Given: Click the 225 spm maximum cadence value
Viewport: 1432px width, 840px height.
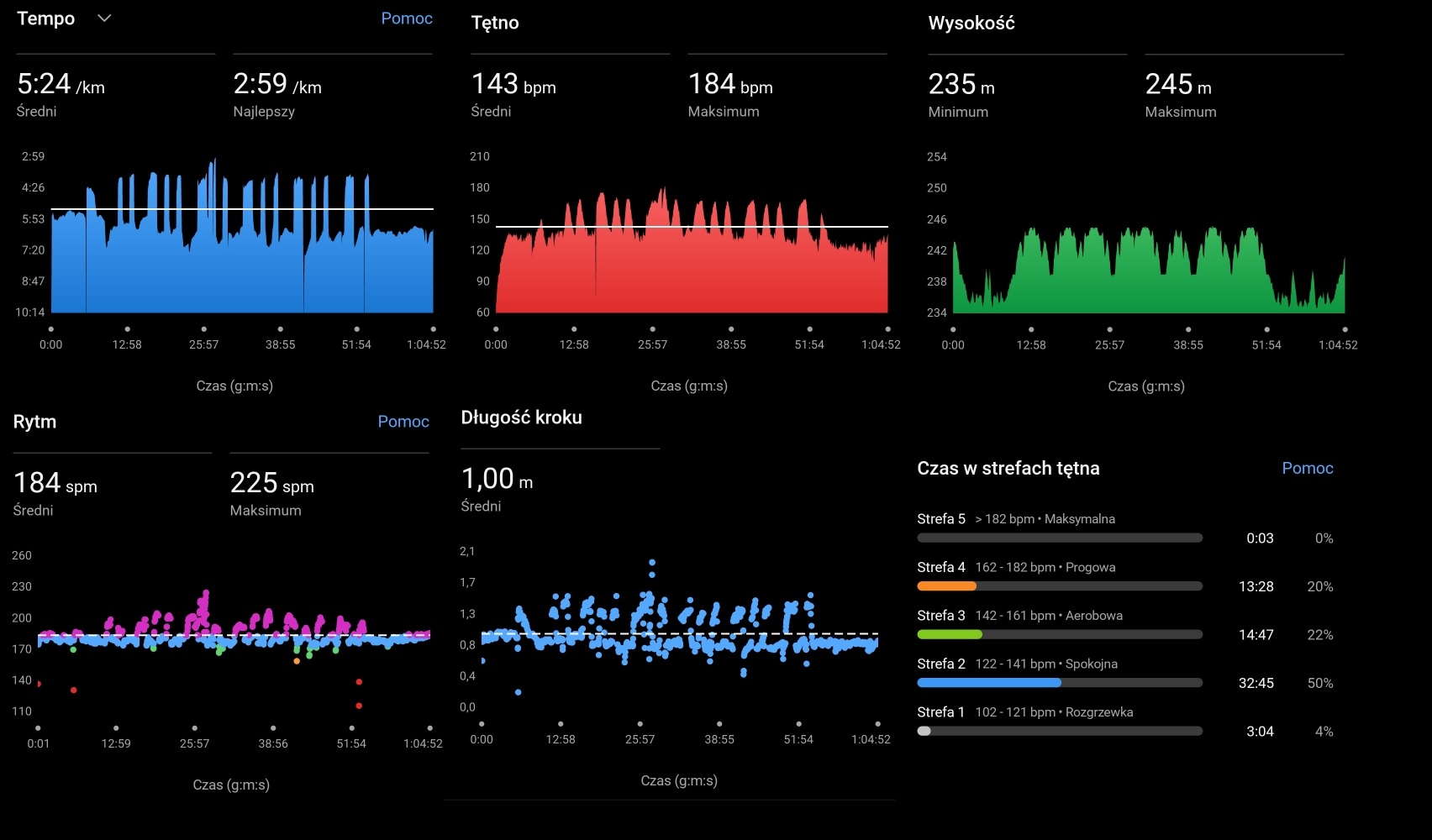Looking at the screenshot, I should click(271, 483).
